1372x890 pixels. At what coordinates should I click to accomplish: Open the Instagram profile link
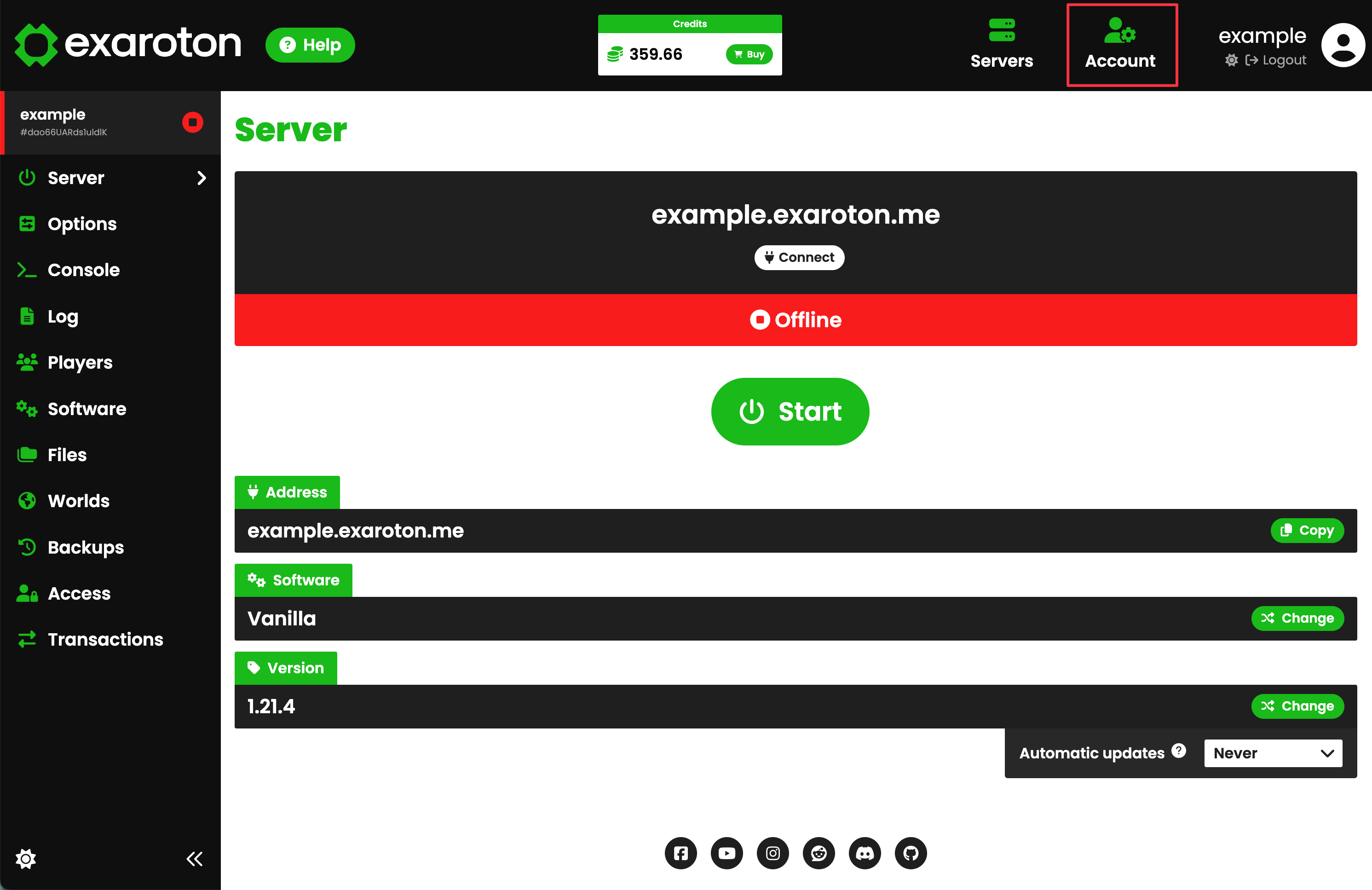click(772, 853)
